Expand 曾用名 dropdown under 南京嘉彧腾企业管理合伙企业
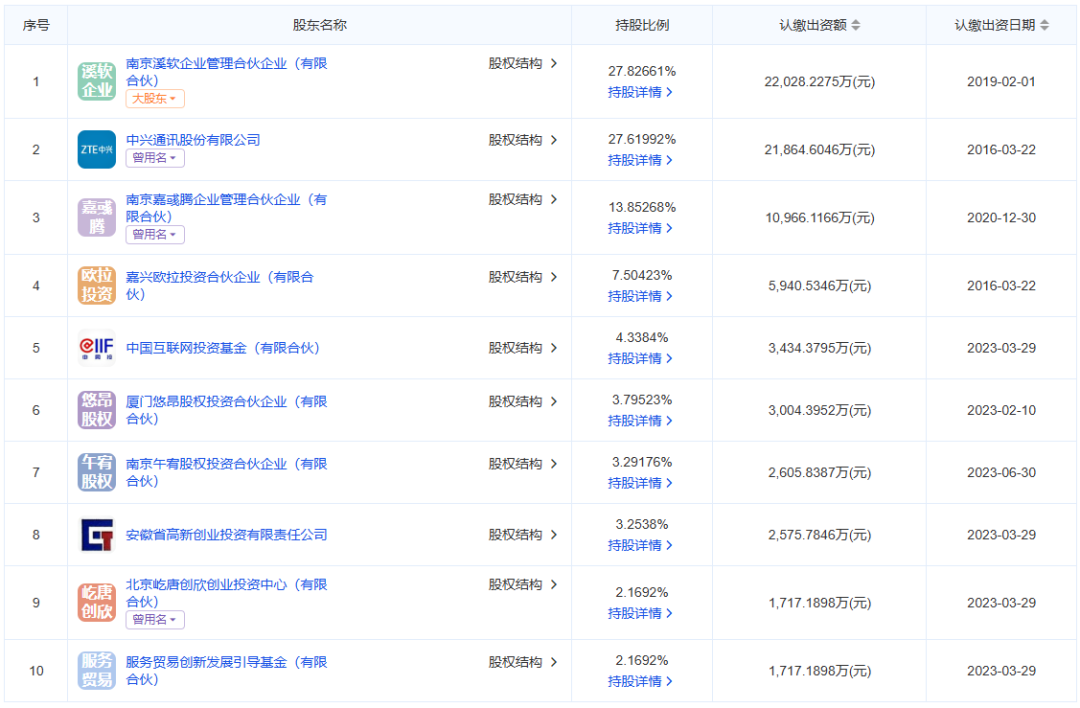 [x=155, y=234]
